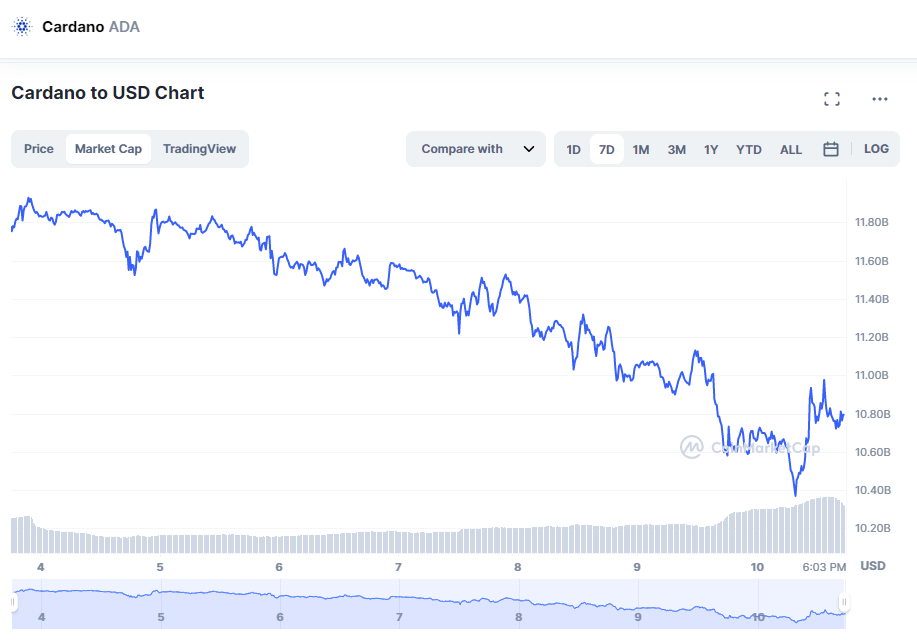Image resolution: width=917 pixels, height=640 pixels.
Task: Click the 11.00B axis label
Action: tap(871, 375)
